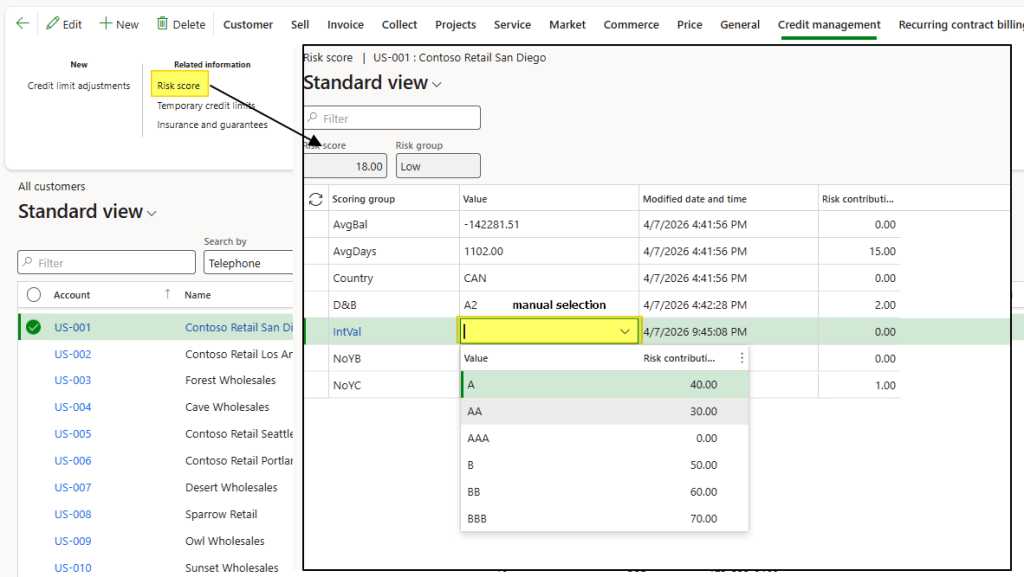Image resolution: width=1024 pixels, height=577 pixels.
Task: Click the search icon in risk score filter
Action: click(313, 119)
